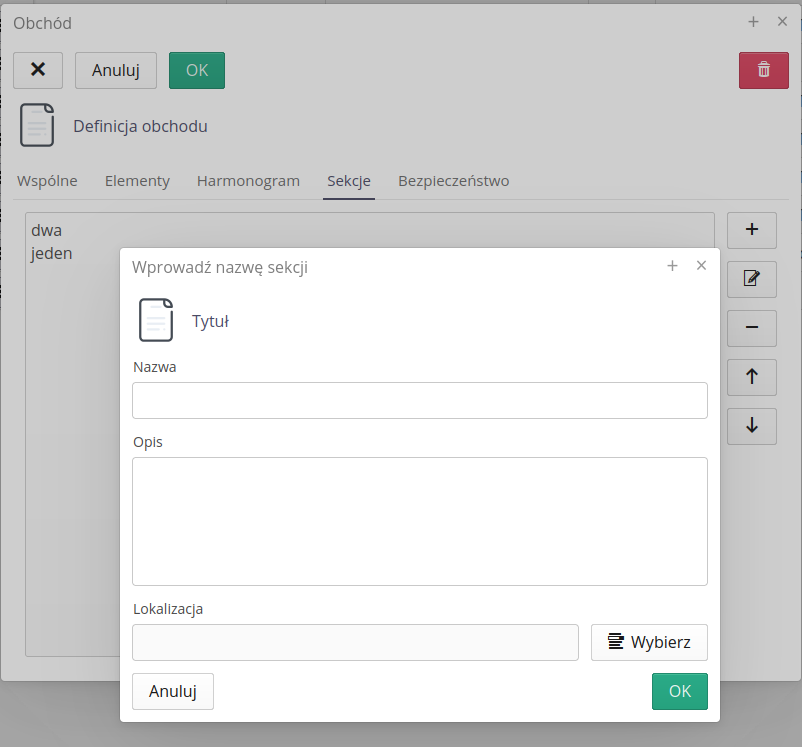Click the Tytuł document icon
Image resolution: width=802 pixels, height=747 pixels.
155,321
